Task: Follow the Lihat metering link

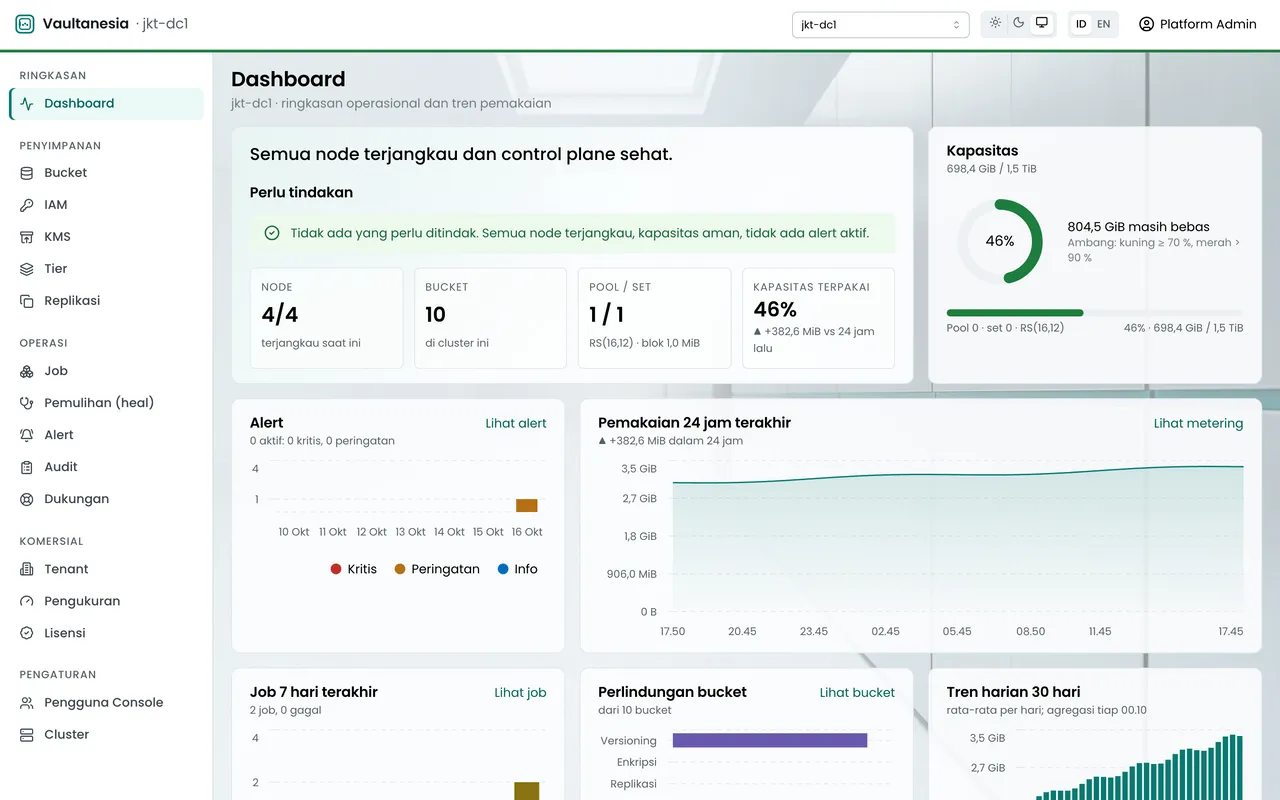Action: (x=1198, y=423)
